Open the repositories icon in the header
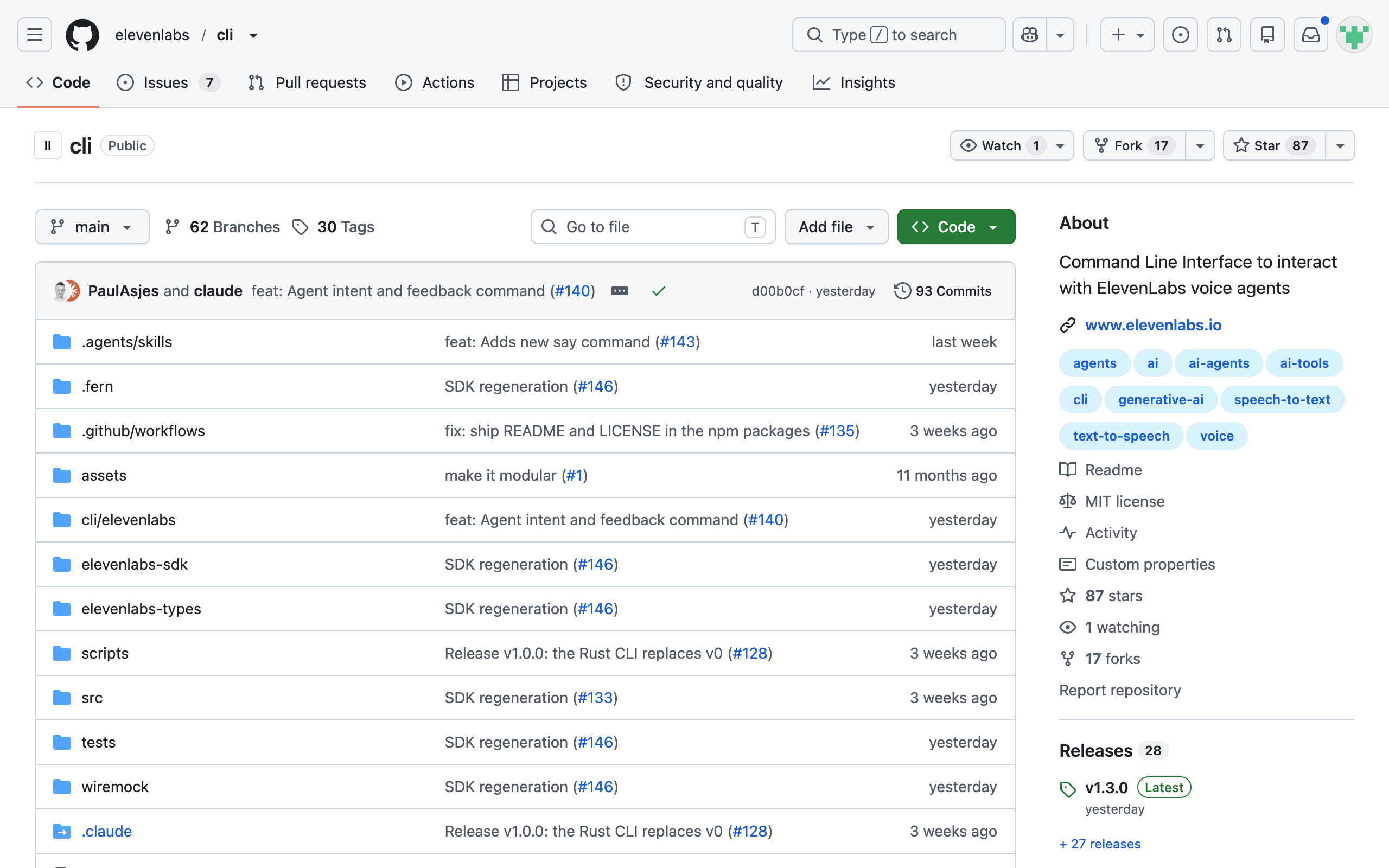The height and width of the screenshot is (868, 1389). [1267, 35]
